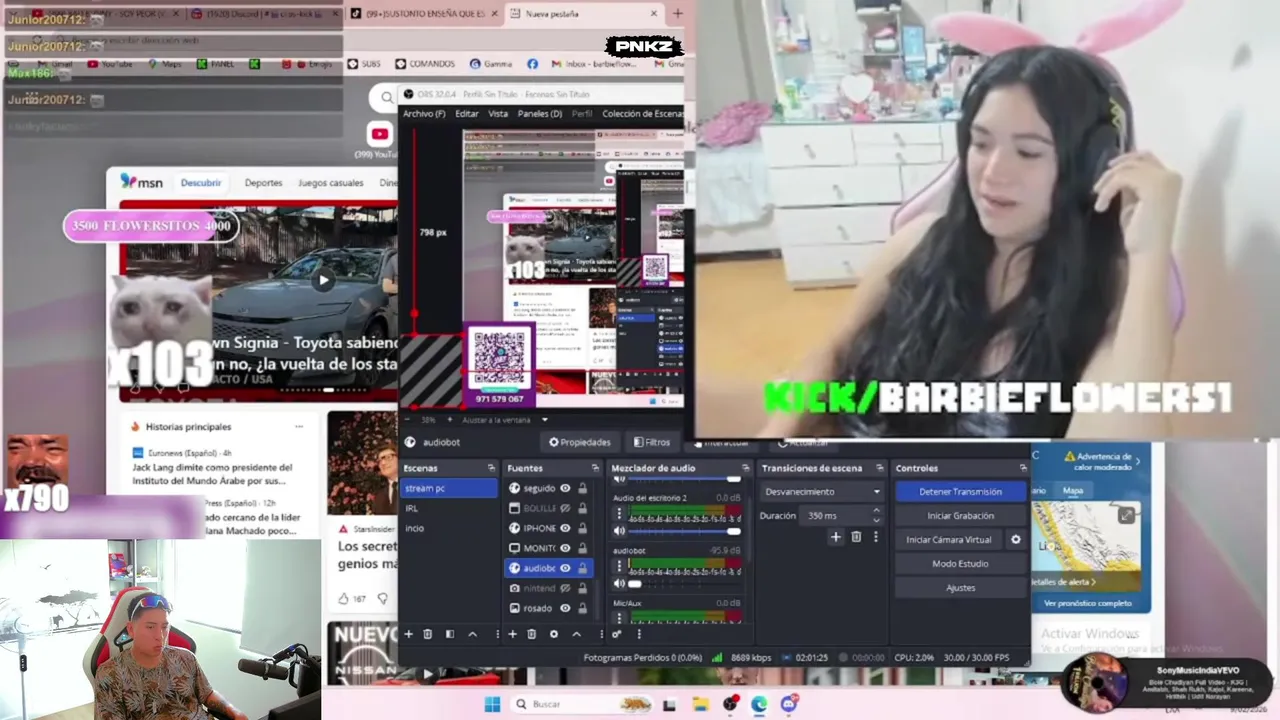Open the Desvanecimiento transition dropdown
The height and width of the screenshot is (720, 1280).
[x=822, y=492]
